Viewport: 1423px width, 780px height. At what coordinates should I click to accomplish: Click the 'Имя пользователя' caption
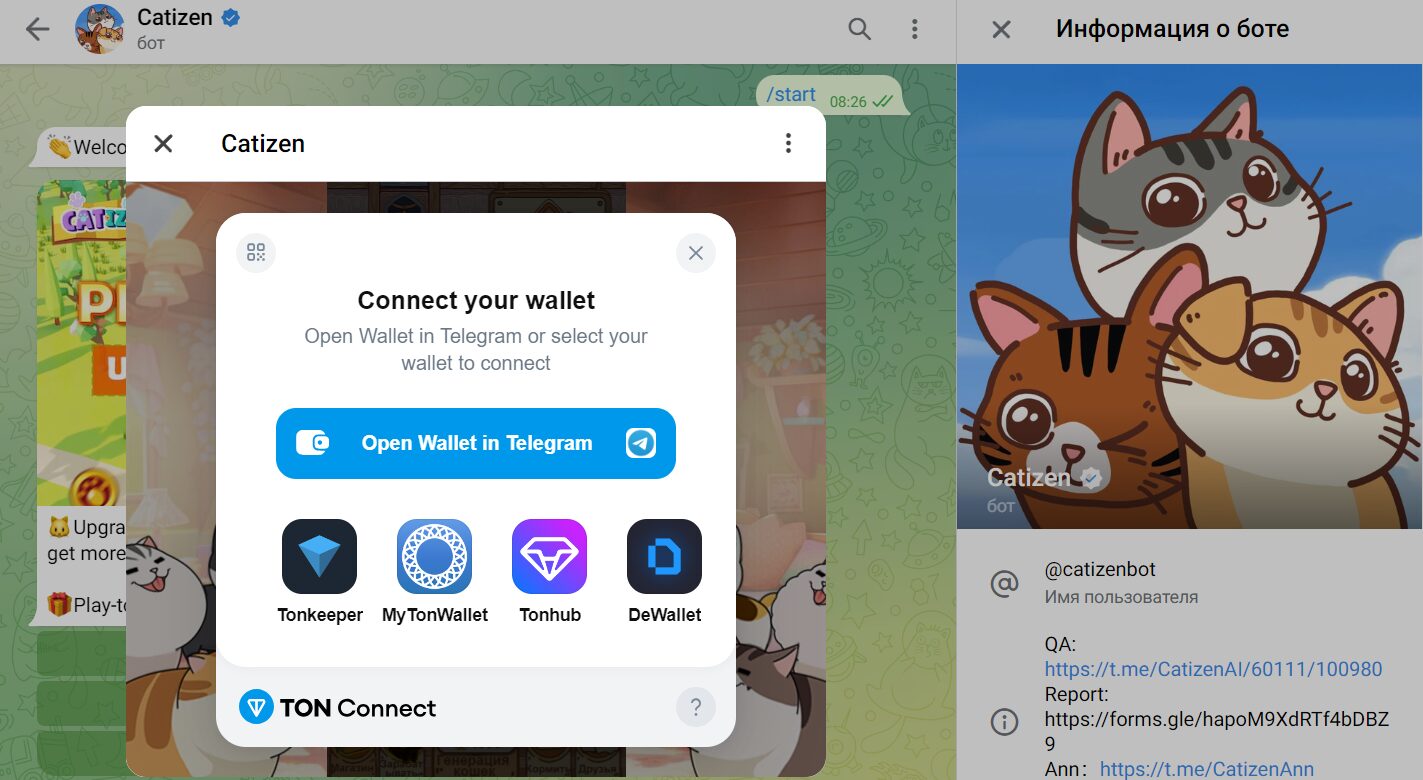[x=1121, y=597]
